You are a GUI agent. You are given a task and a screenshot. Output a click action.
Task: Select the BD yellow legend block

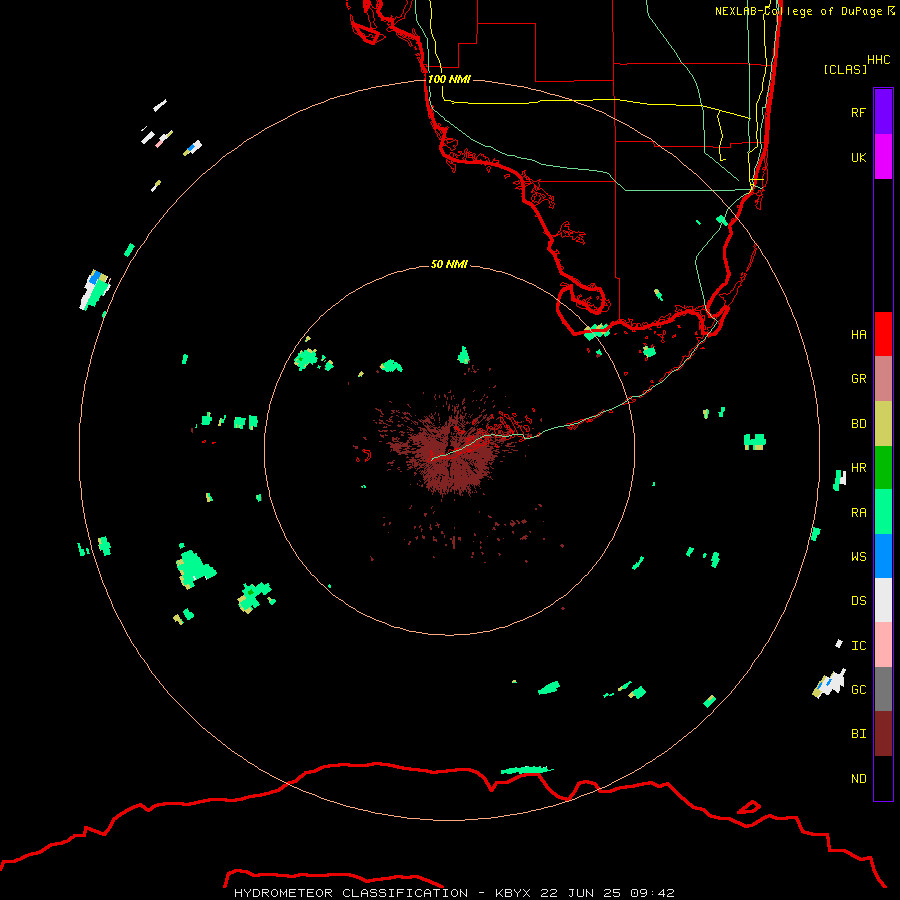pyautogui.click(x=883, y=424)
